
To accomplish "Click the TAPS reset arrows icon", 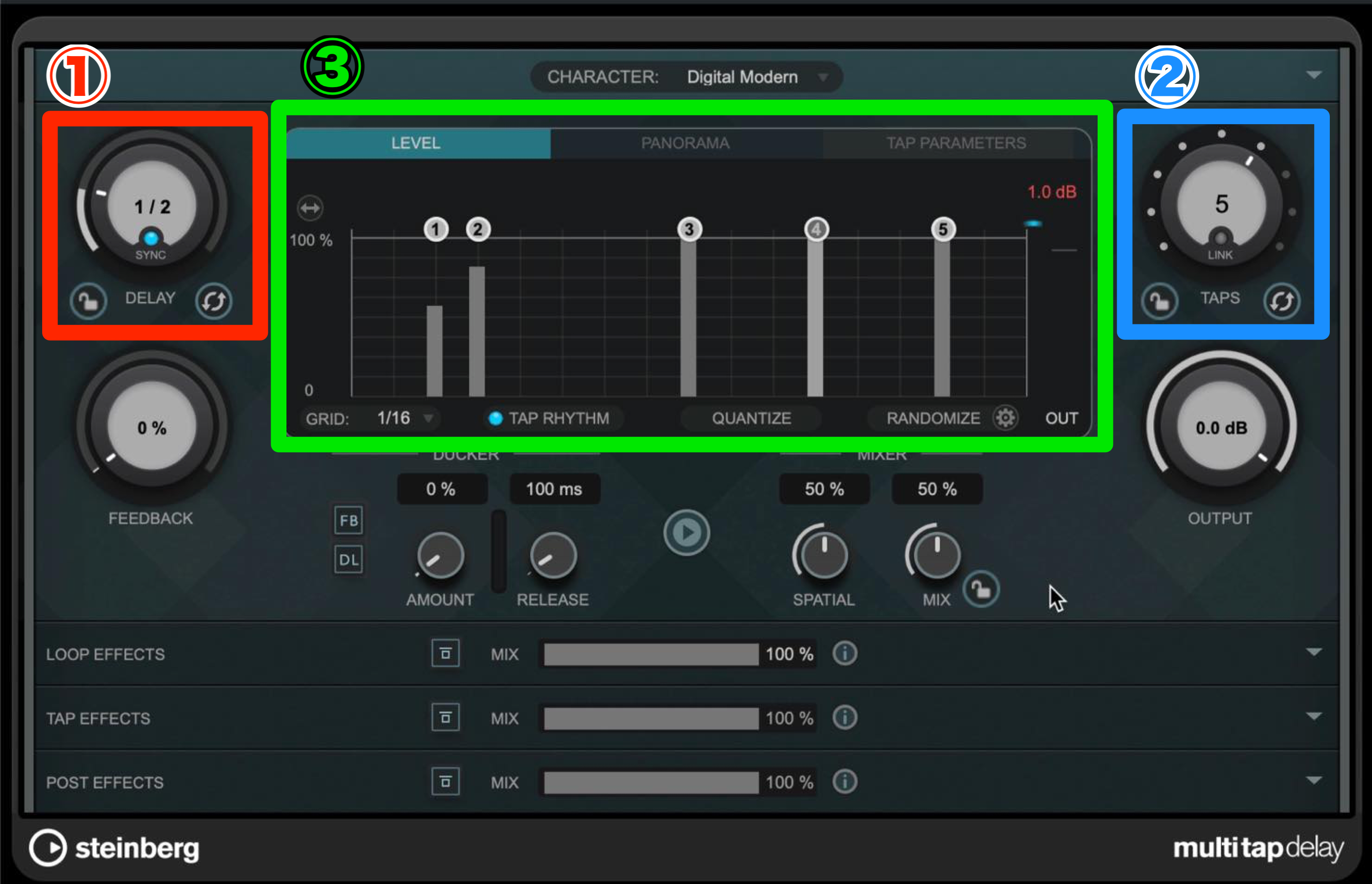I will coord(1282,301).
